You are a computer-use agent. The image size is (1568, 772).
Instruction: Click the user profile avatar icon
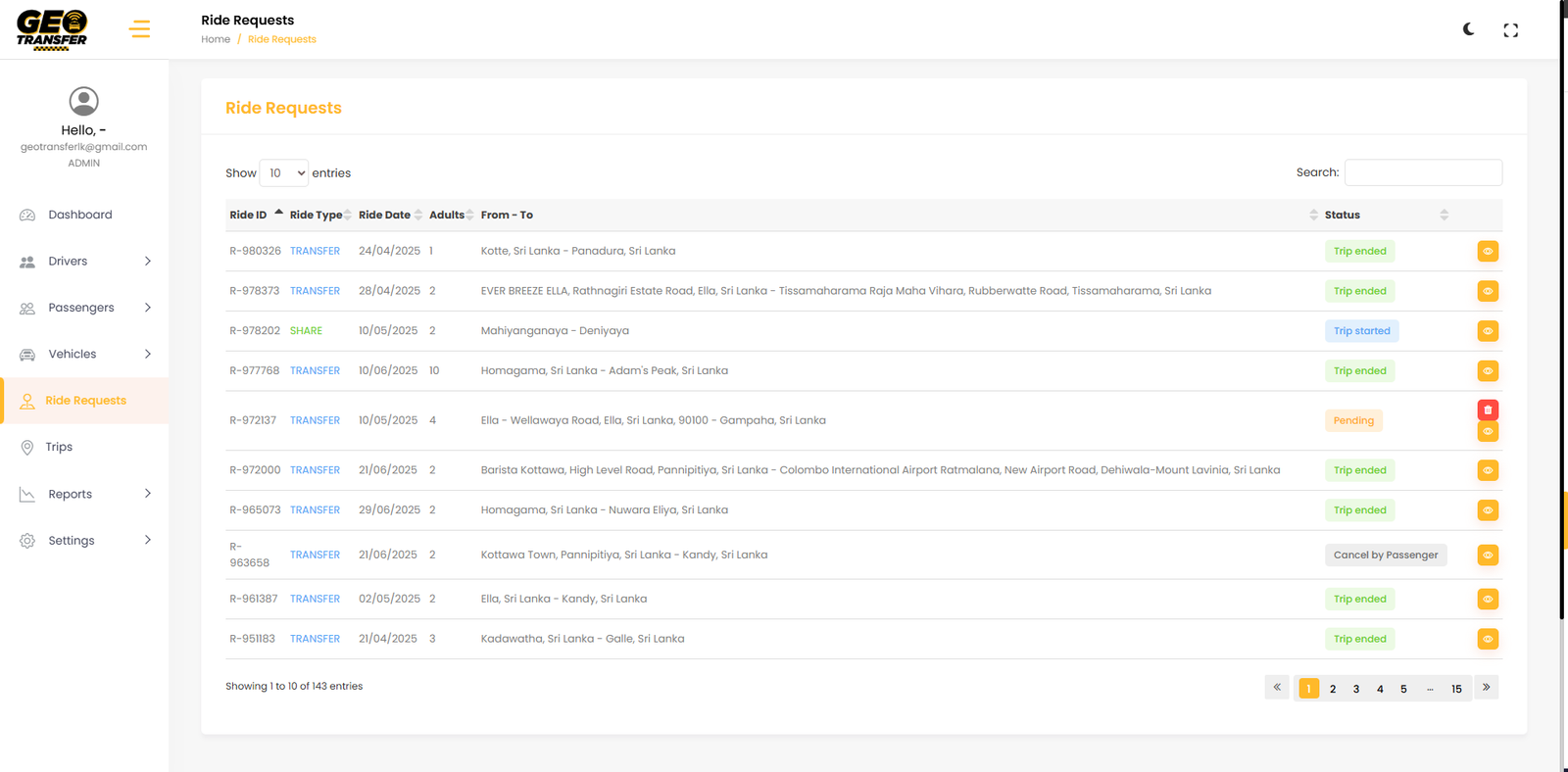[84, 101]
